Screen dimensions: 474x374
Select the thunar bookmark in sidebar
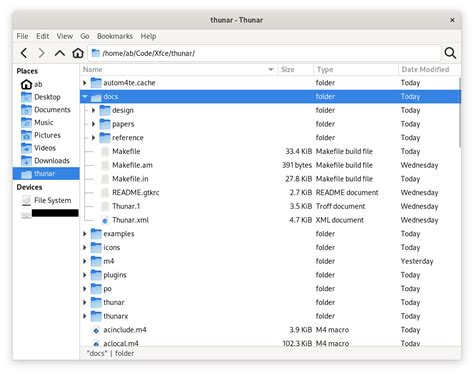point(46,174)
